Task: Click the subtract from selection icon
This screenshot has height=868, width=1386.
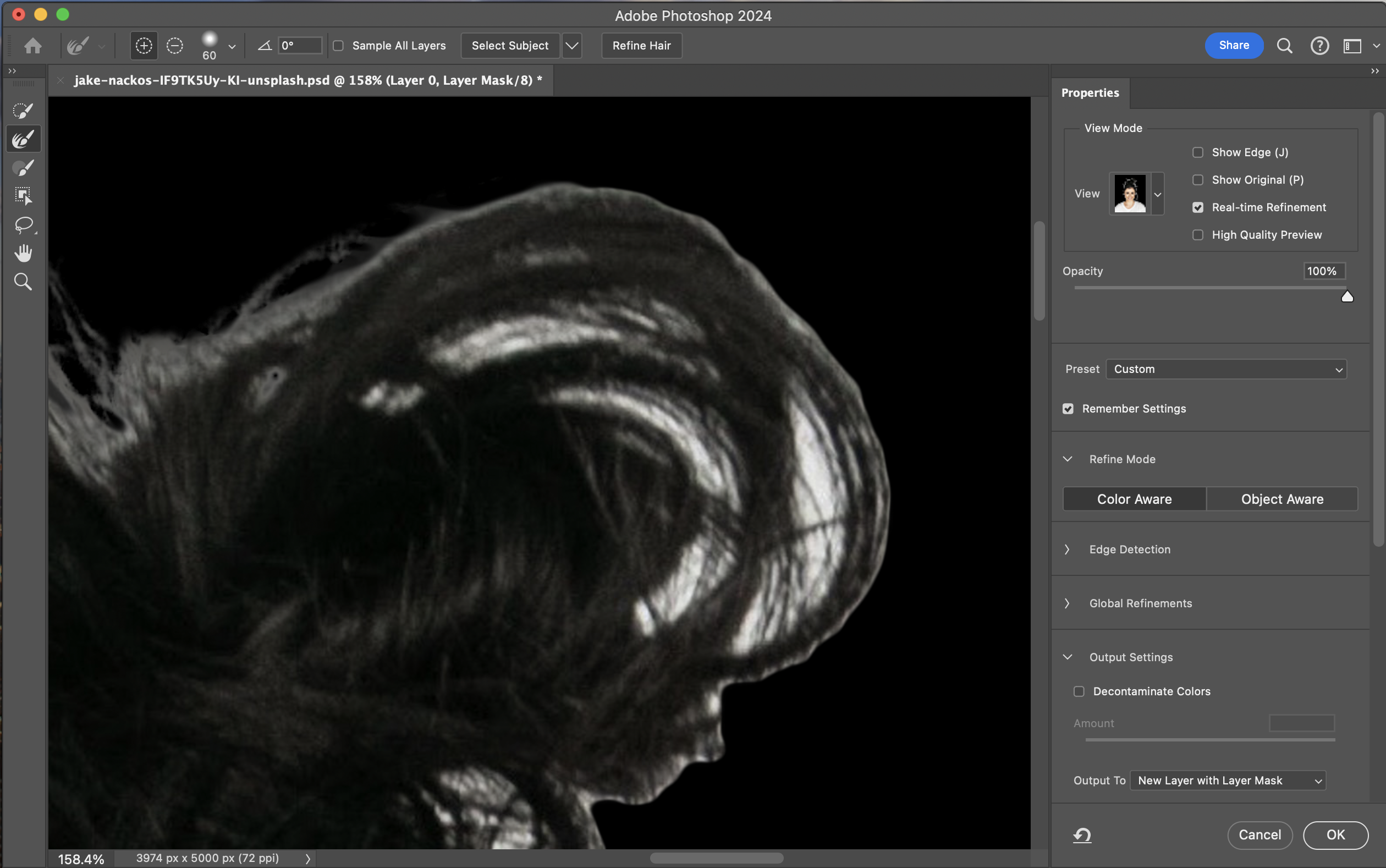Action: 174,45
